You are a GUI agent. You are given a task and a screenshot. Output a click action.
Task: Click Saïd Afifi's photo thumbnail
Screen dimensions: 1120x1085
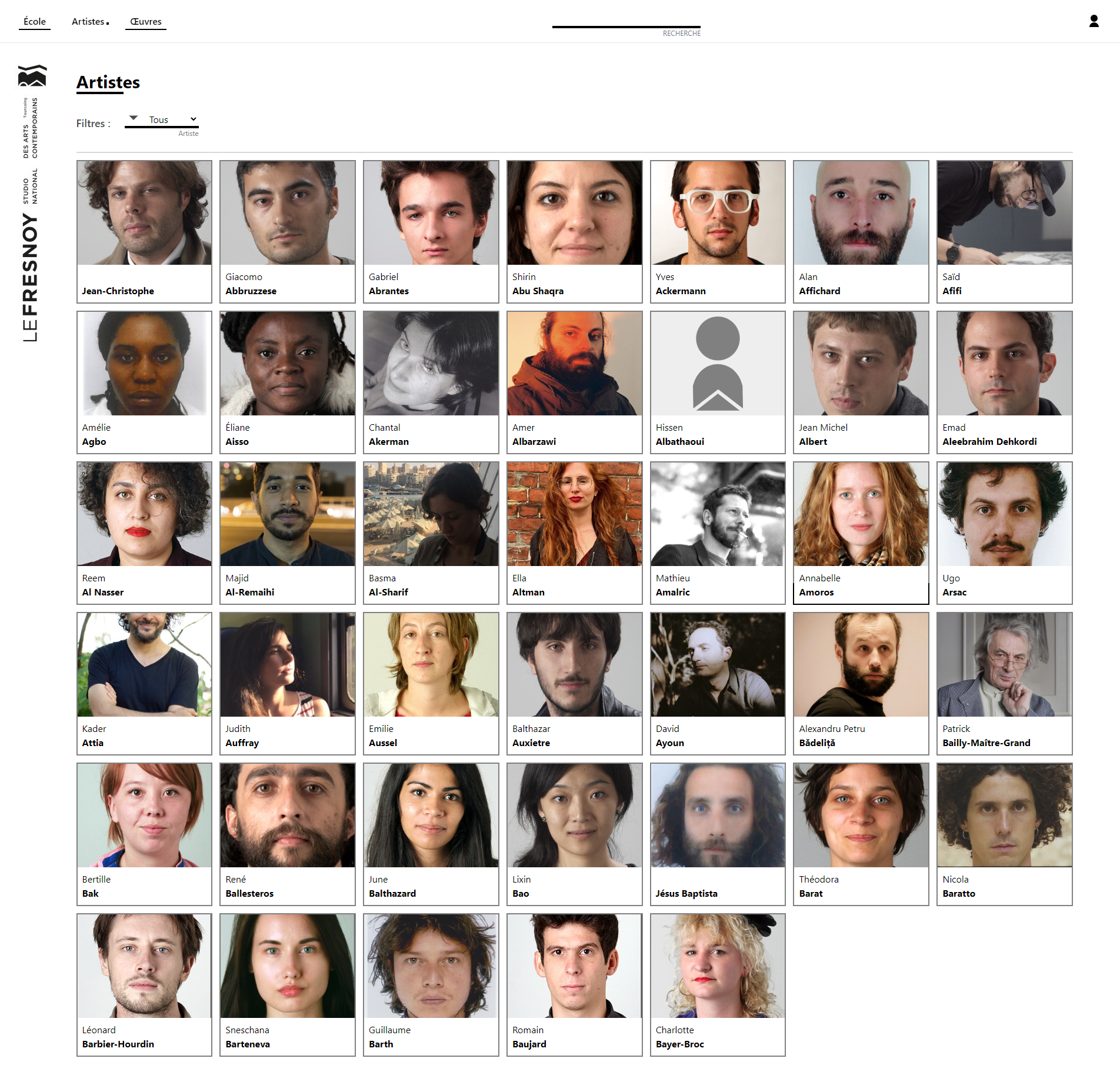tap(1004, 213)
